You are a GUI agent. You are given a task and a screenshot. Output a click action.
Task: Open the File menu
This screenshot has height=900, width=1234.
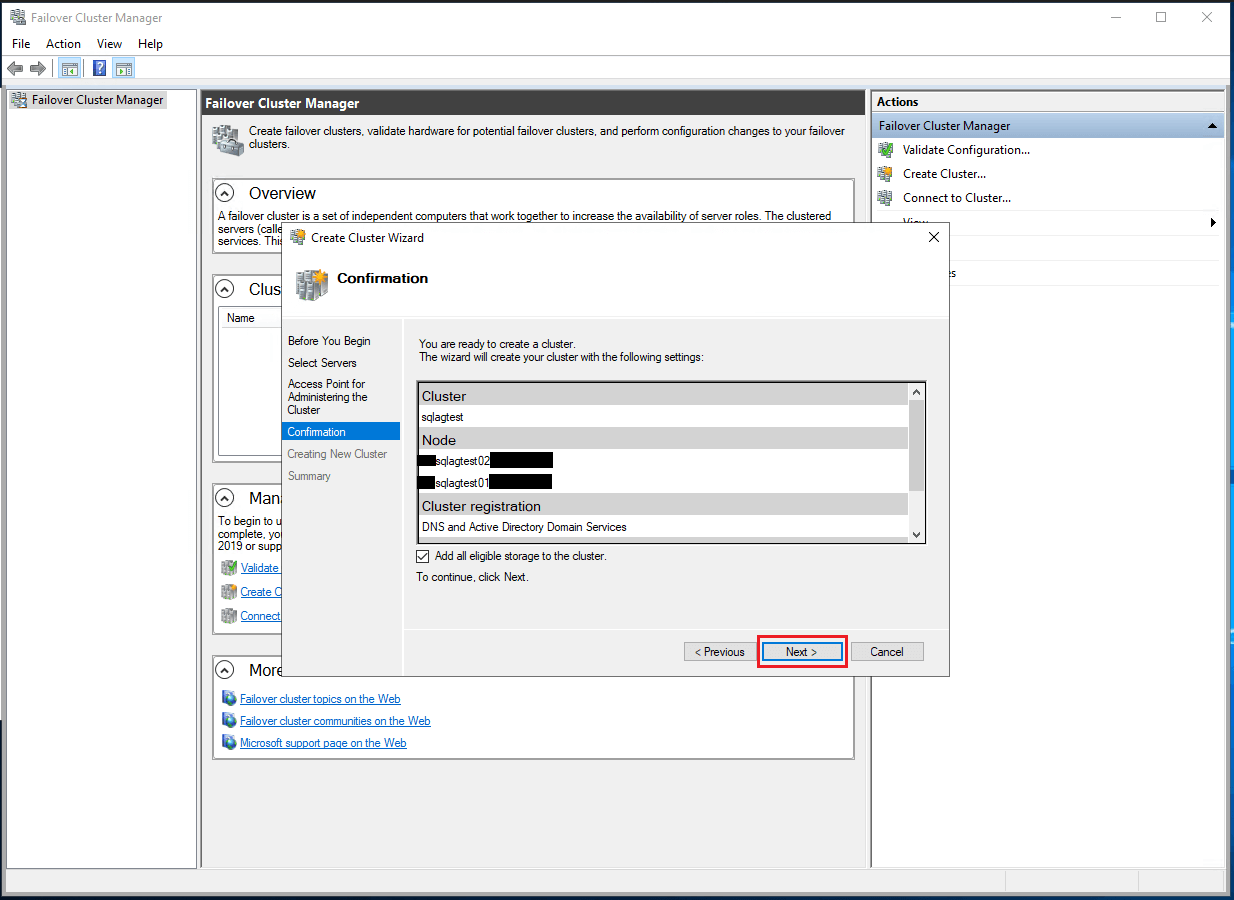pyautogui.click(x=21, y=44)
